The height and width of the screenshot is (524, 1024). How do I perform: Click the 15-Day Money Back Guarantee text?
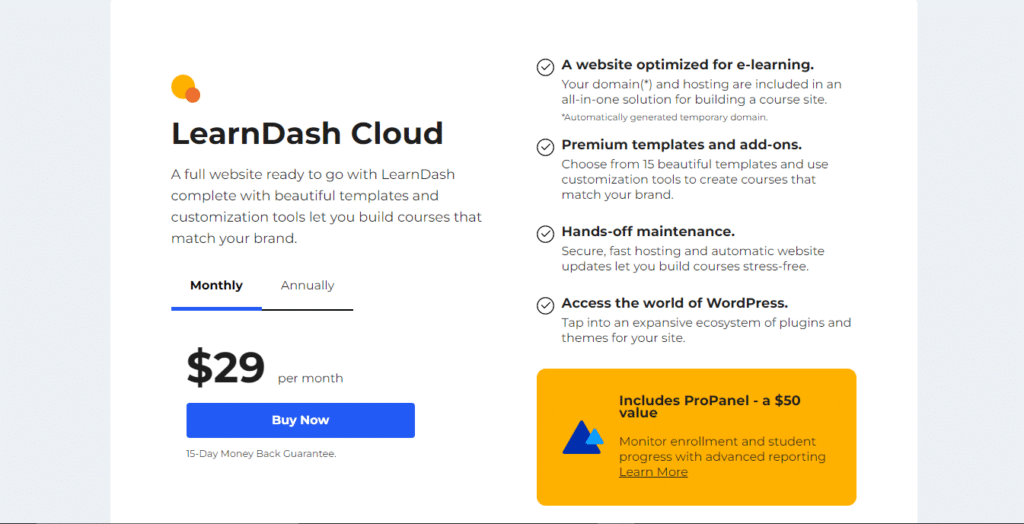click(261, 453)
